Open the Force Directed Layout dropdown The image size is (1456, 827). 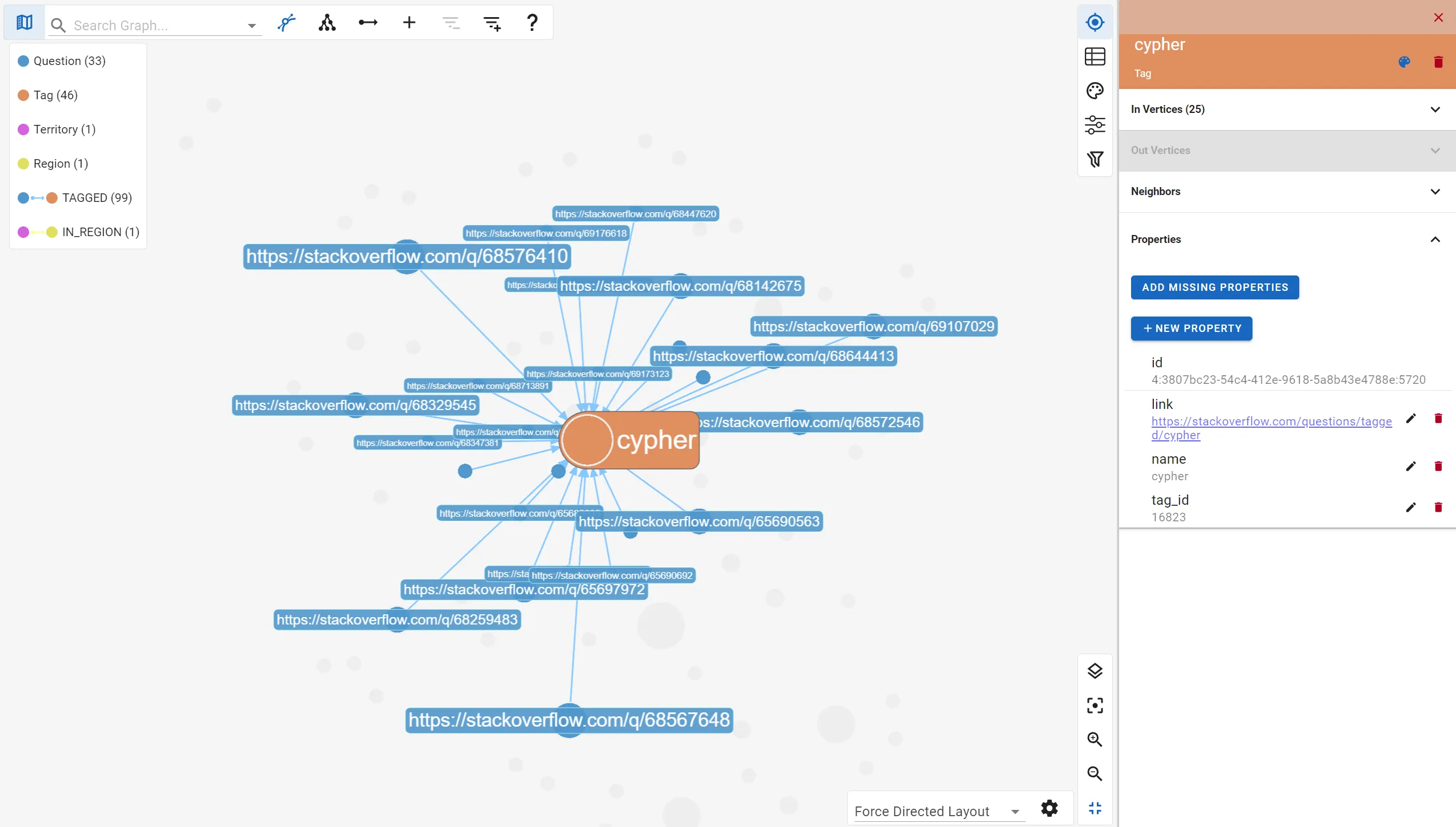(939, 811)
